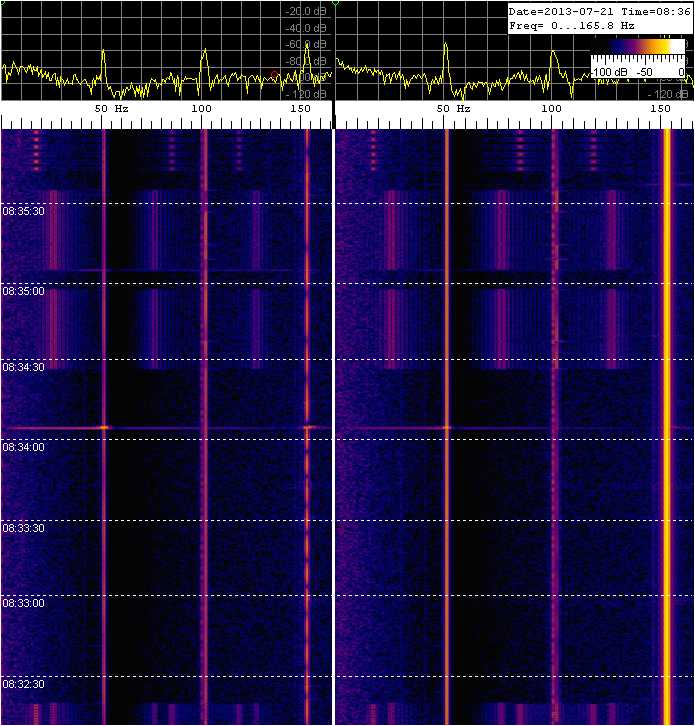
Task: Click the bright yellow 150 Hz line in right waterfall
Action: coord(667,400)
